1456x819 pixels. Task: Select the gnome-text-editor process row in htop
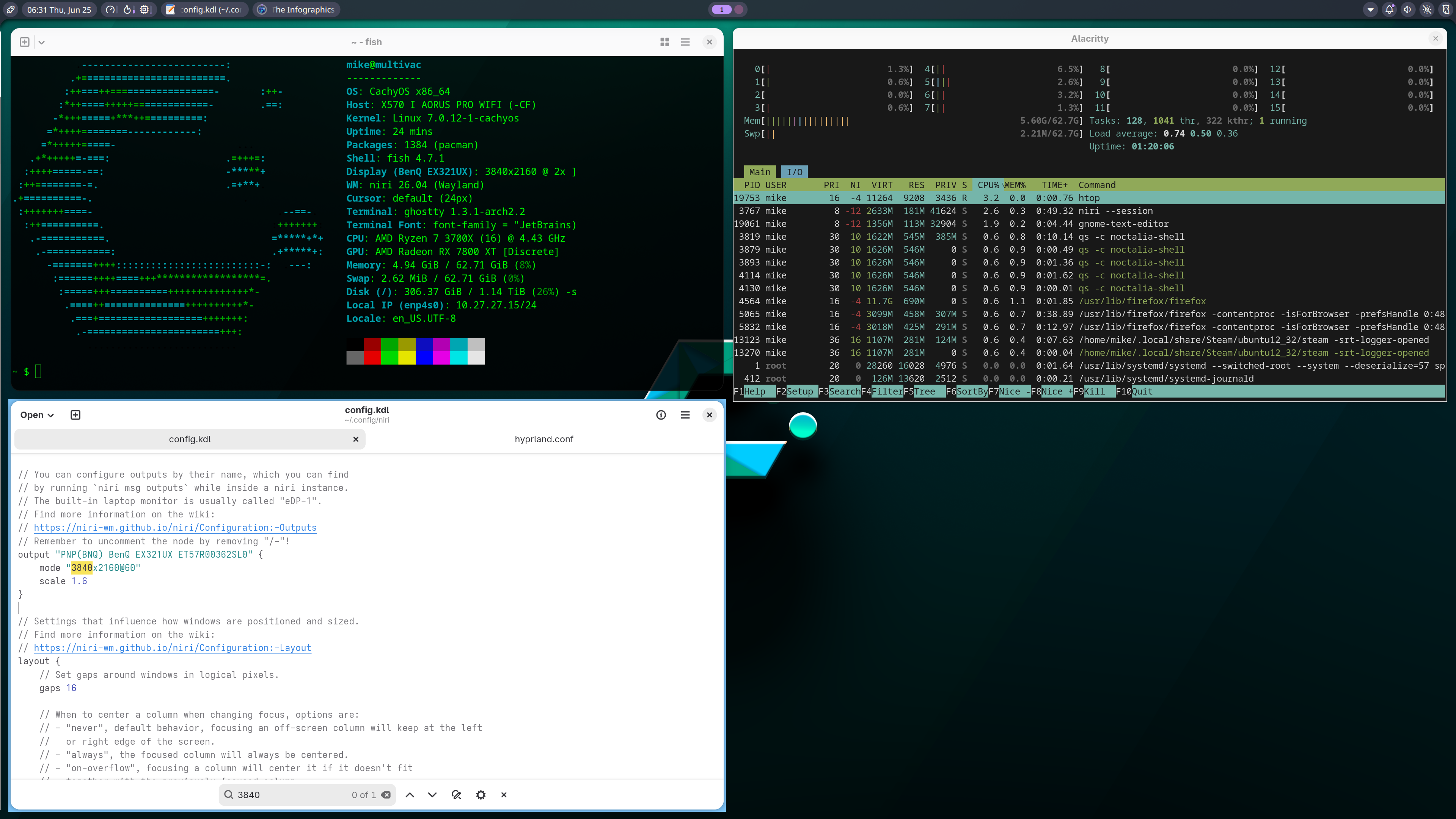[x=1088, y=224]
